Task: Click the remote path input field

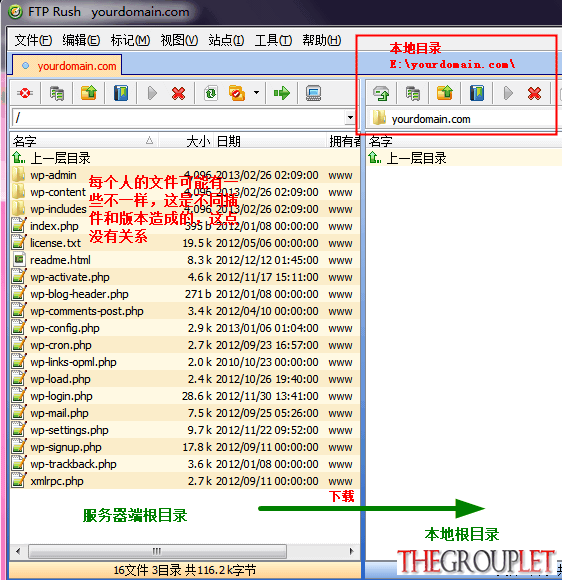Action: pos(179,118)
